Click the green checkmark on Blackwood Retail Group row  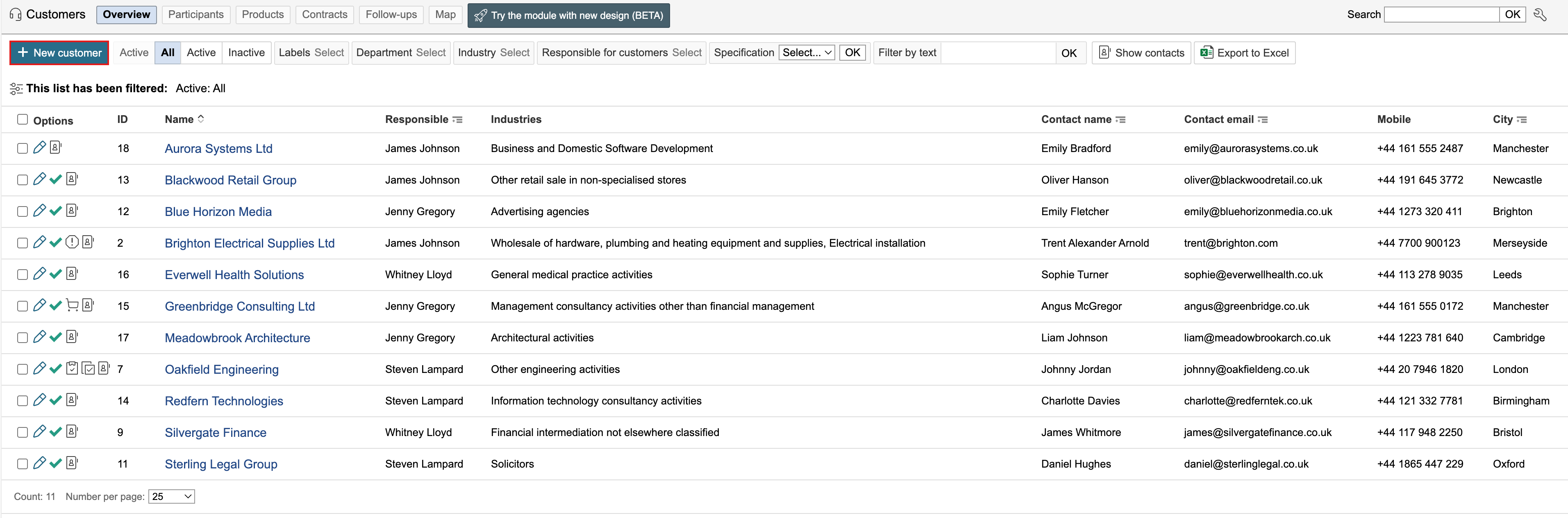pyautogui.click(x=55, y=179)
